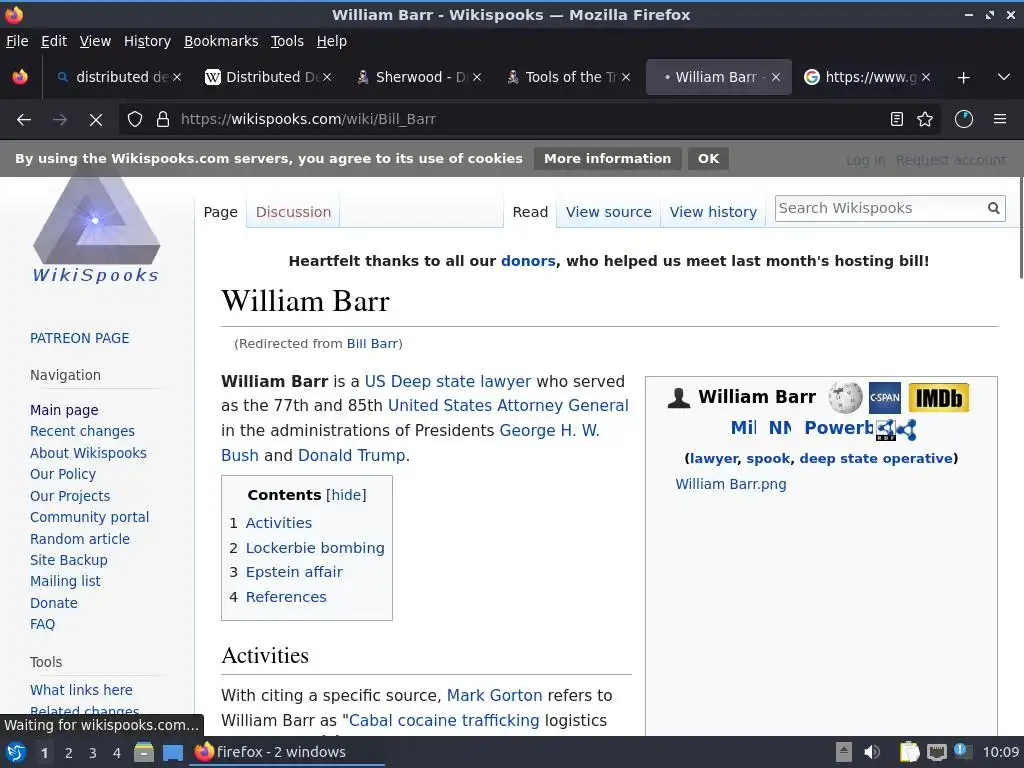Open the tracking protection shield icon

135,120
